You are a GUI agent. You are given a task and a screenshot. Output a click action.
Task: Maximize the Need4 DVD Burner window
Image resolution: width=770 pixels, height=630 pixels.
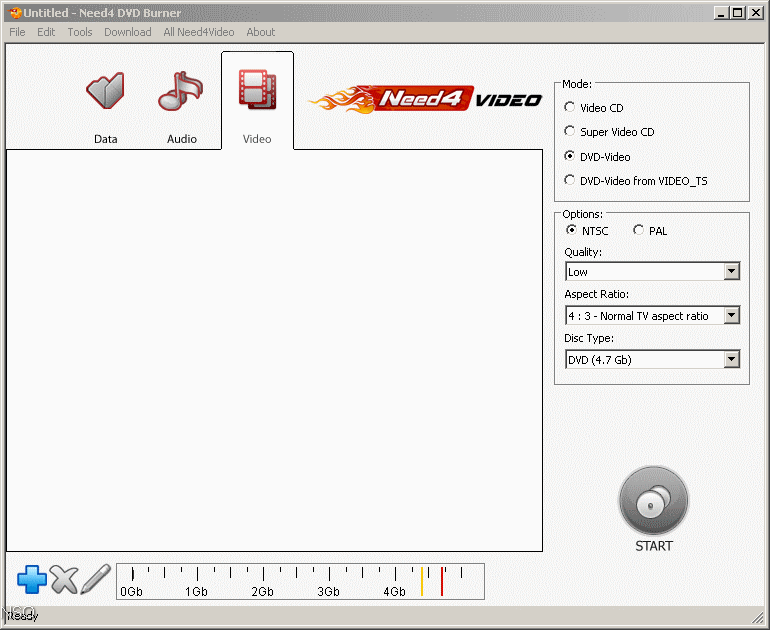point(738,13)
